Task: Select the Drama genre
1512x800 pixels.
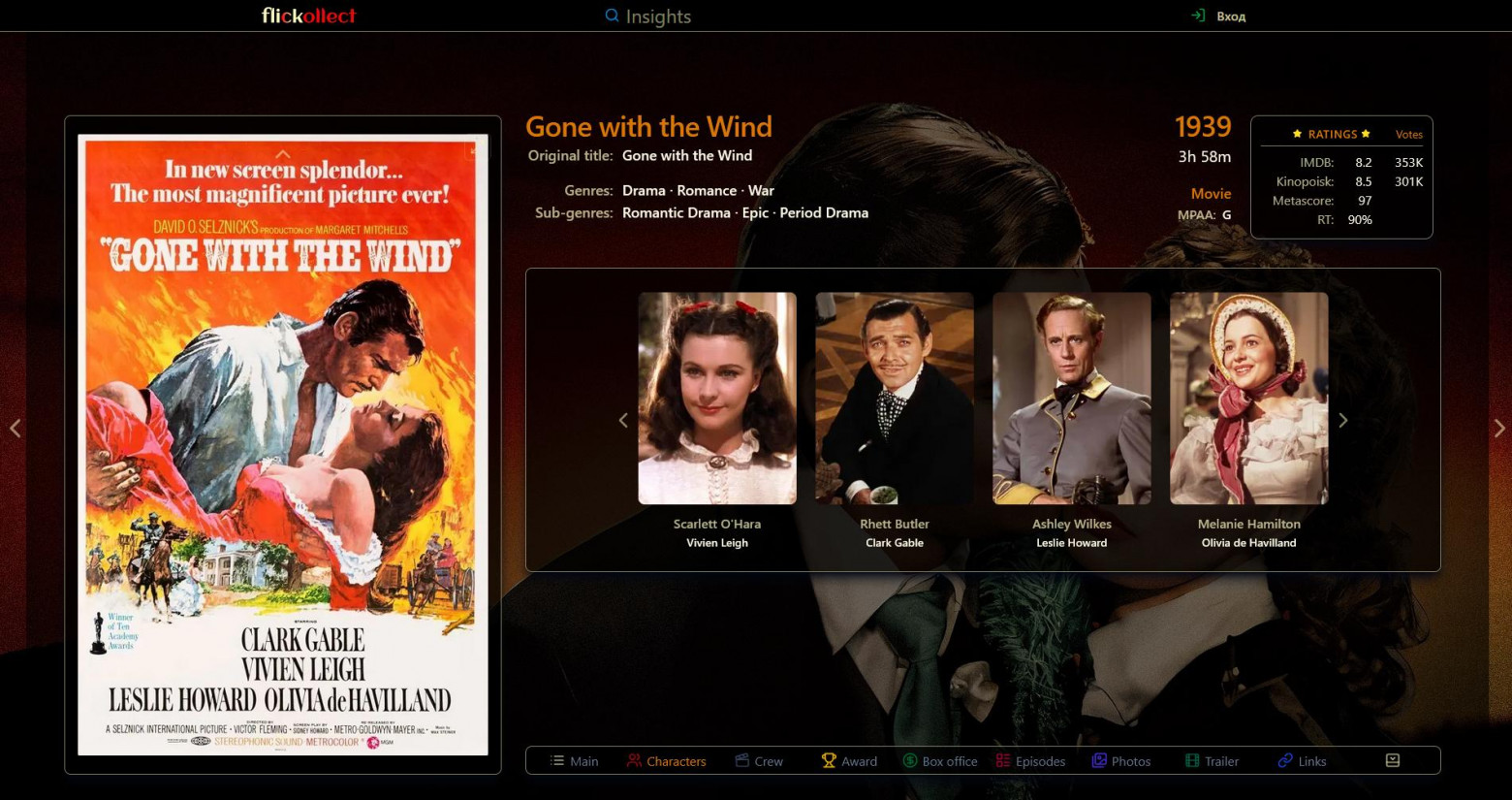Action: [644, 191]
